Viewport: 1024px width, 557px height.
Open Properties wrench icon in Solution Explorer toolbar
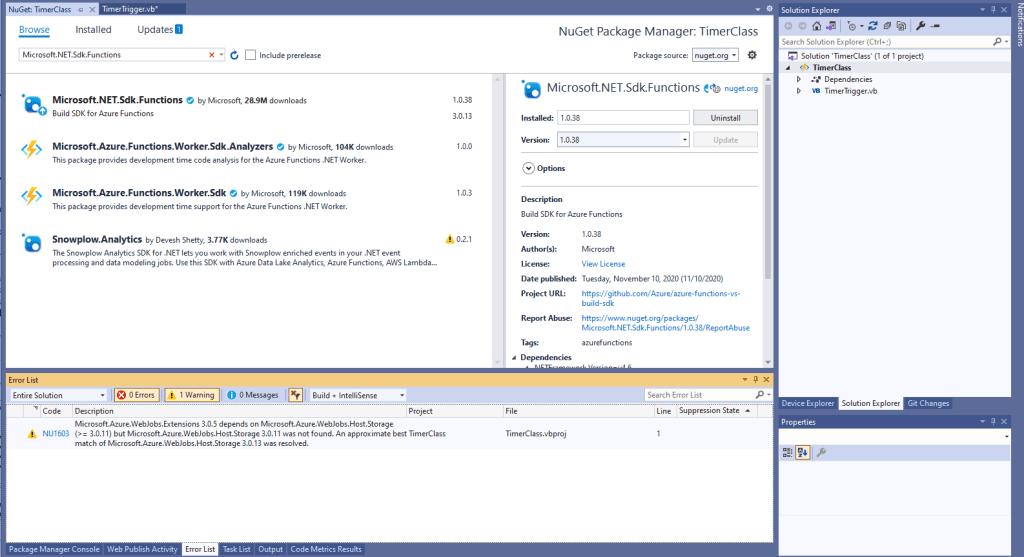(920, 25)
